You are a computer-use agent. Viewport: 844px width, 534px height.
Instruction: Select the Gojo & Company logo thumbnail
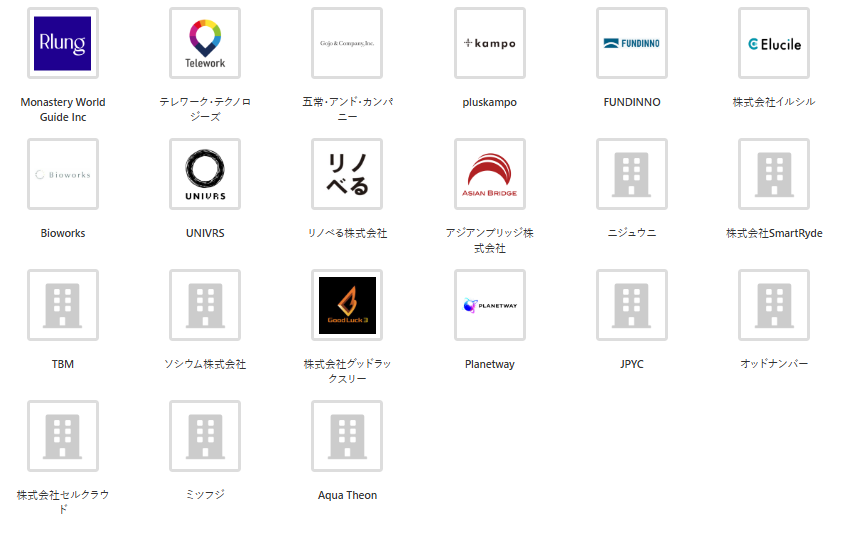coord(347,43)
